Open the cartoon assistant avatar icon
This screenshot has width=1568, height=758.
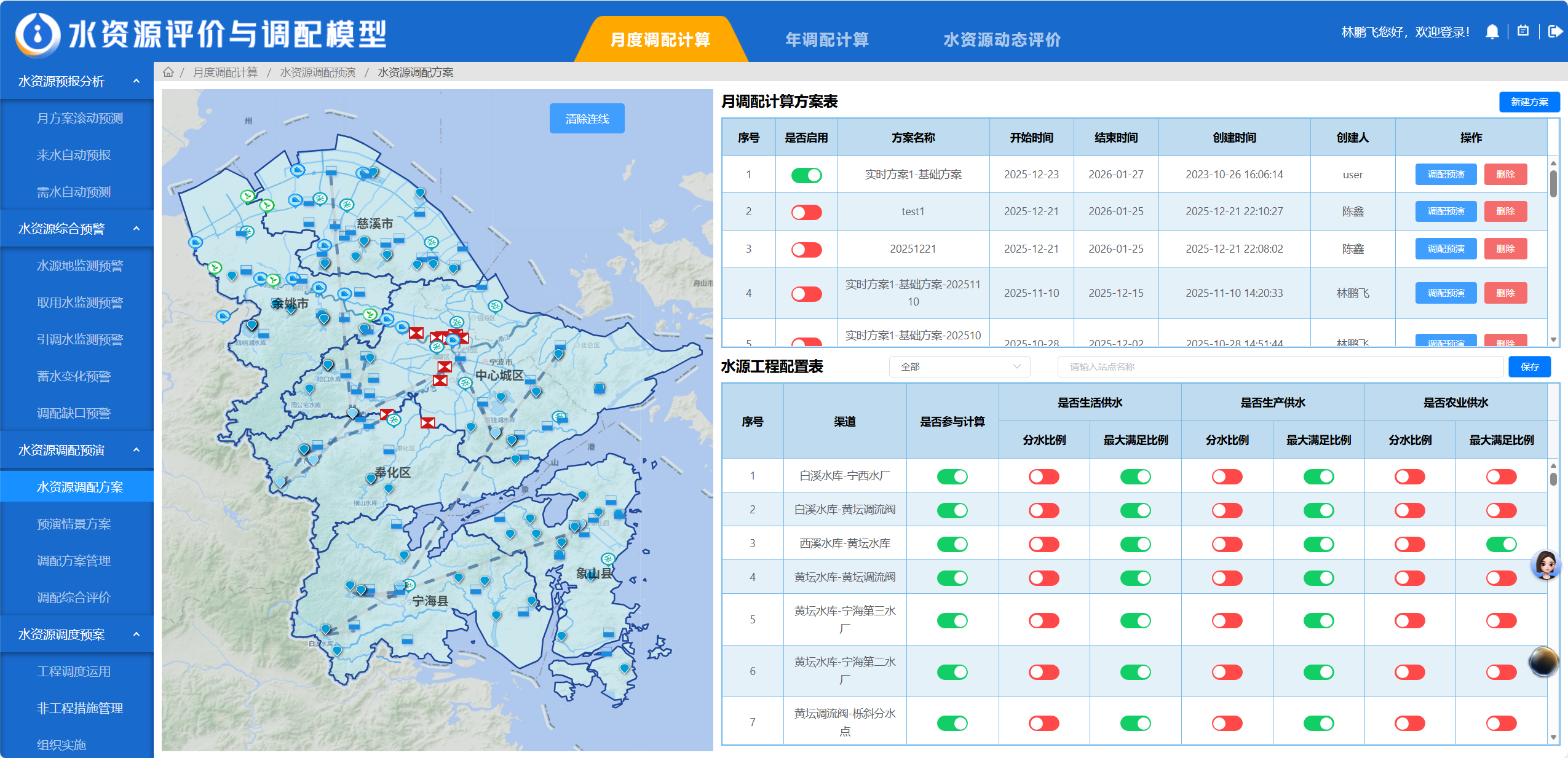click(1545, 564)
